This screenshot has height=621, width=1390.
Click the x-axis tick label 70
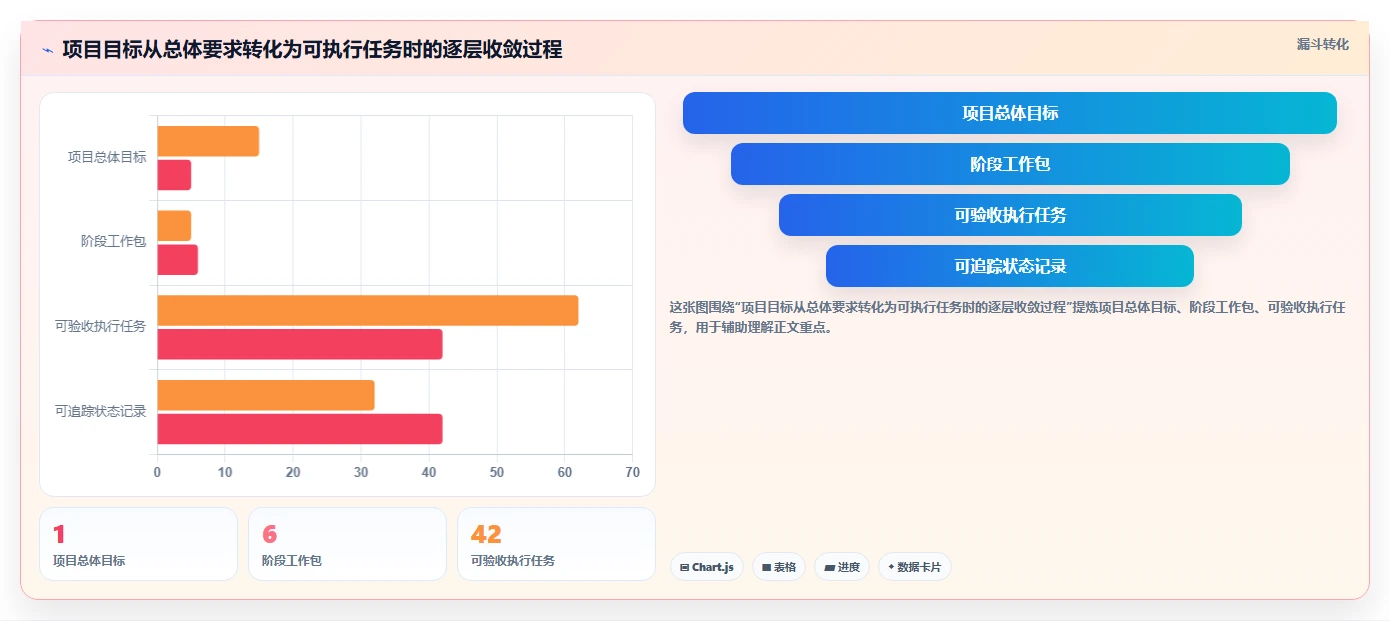tap(632, 472)
